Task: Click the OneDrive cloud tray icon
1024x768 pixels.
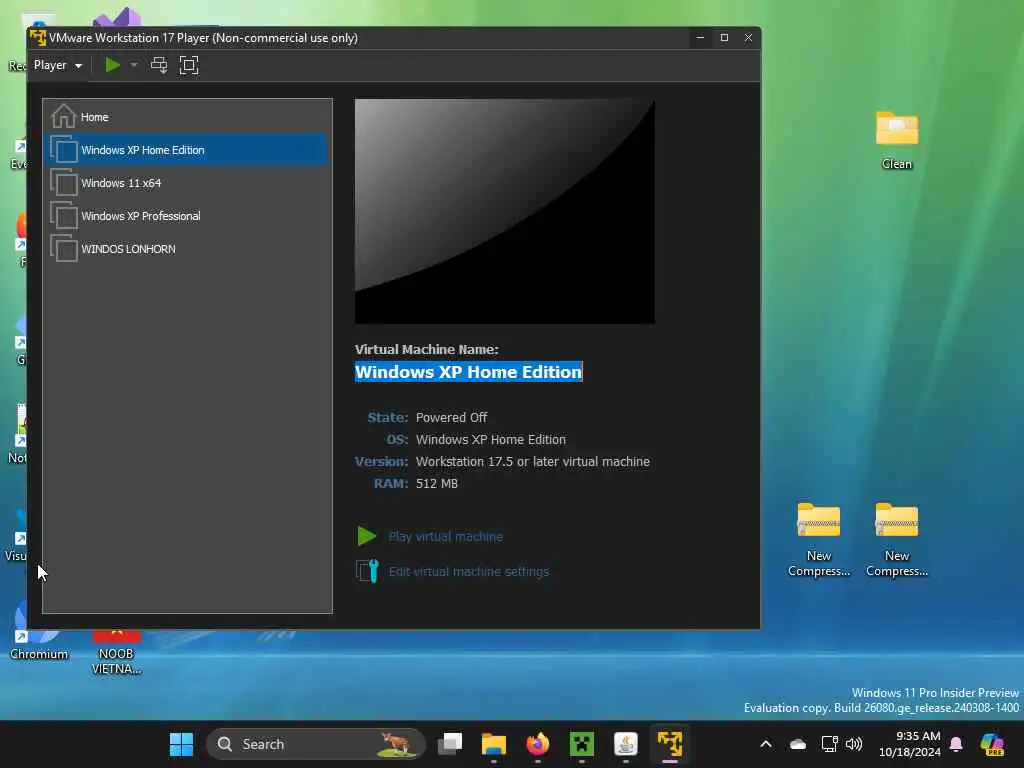Action: 797,744
